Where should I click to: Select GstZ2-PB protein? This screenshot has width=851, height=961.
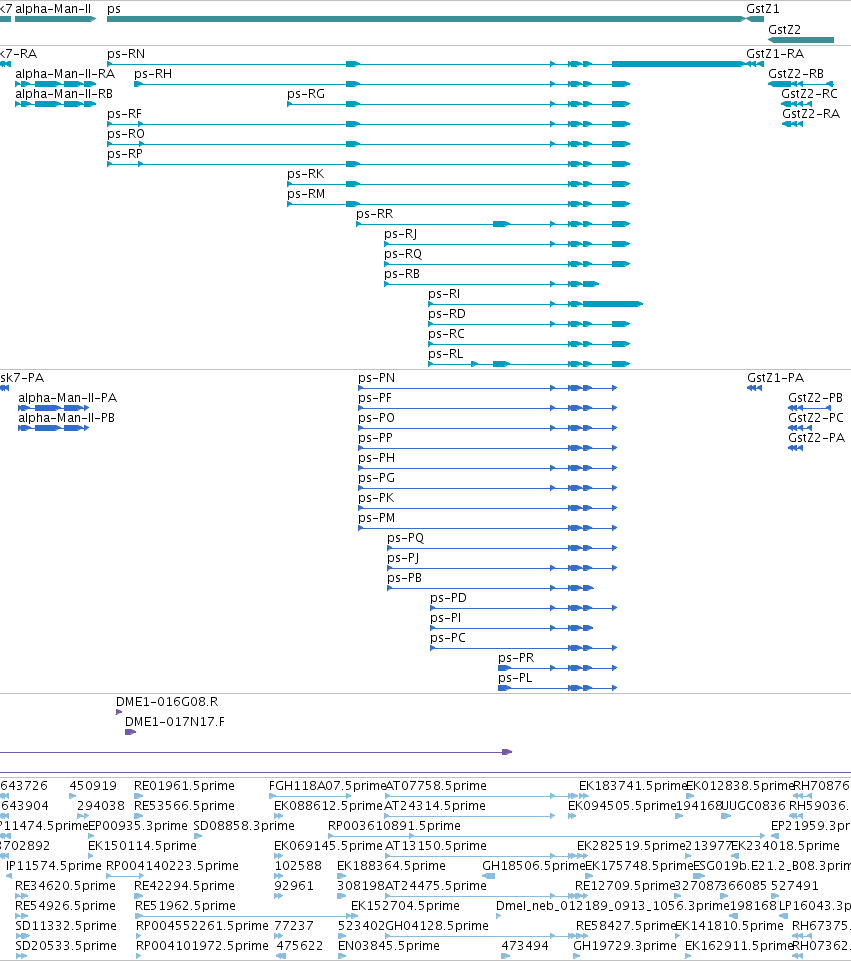point(815,398)
